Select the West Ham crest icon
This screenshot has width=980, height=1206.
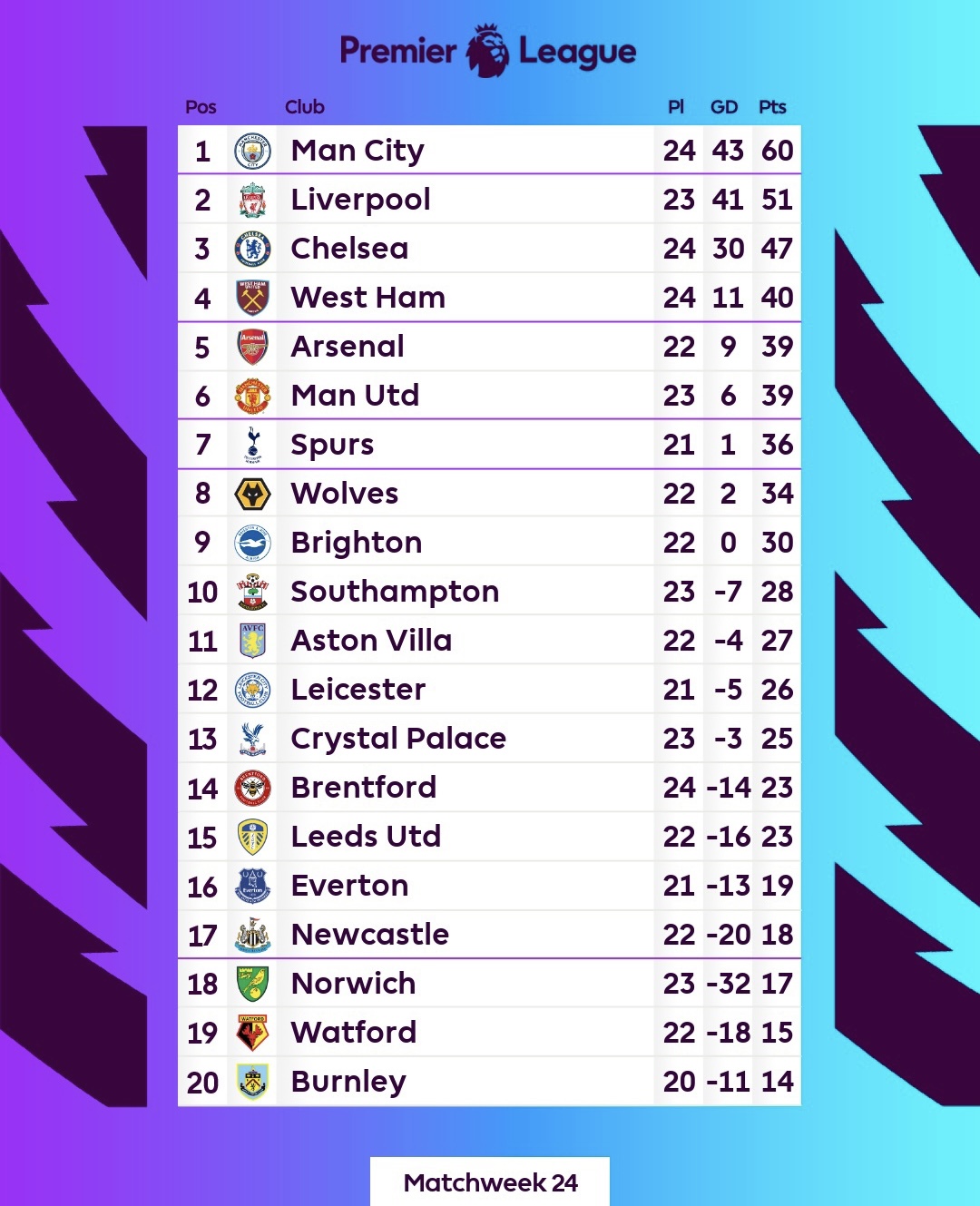point(252,298)
